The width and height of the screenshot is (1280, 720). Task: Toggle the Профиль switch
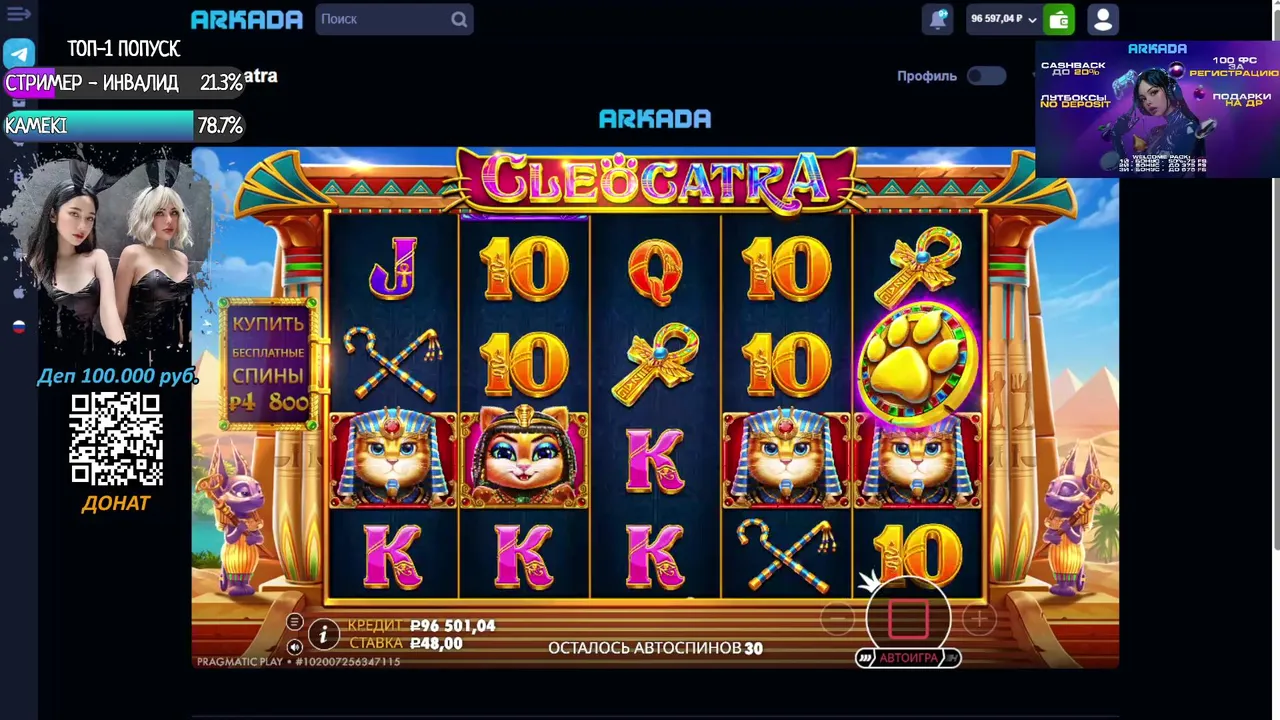click(x=986, y=76)
